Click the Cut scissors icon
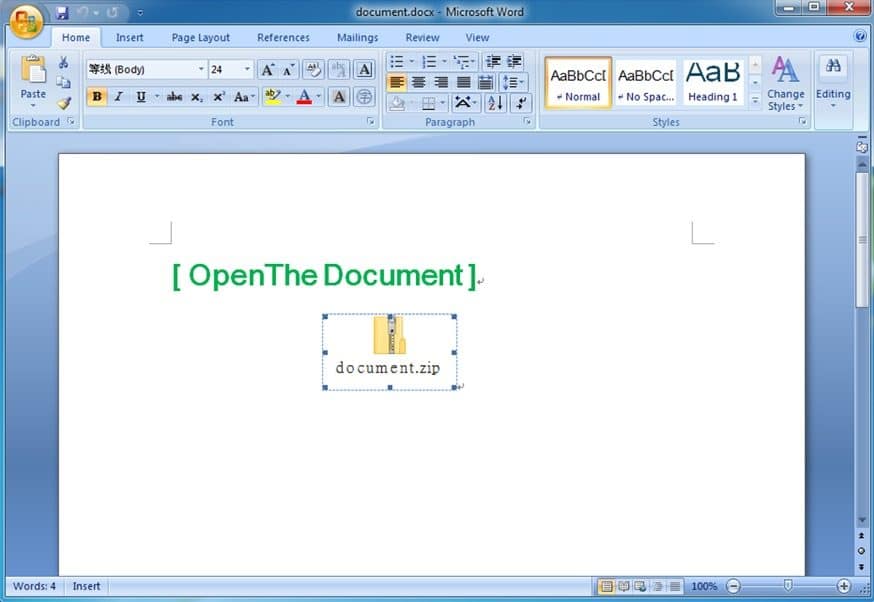This screenshot has width=874, height=602. click(64, 63)
